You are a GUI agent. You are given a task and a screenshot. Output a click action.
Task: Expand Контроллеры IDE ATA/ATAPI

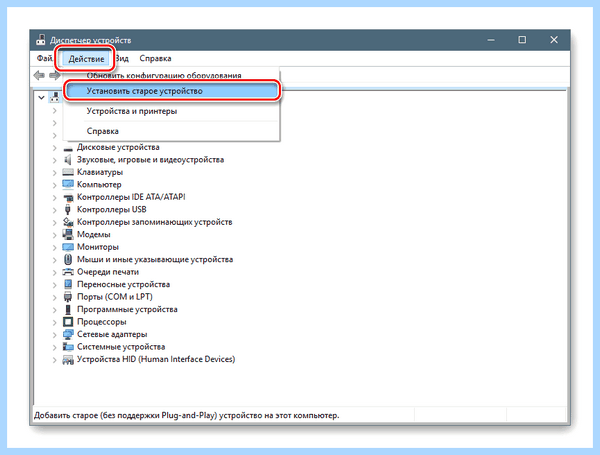tap(54, 197)
